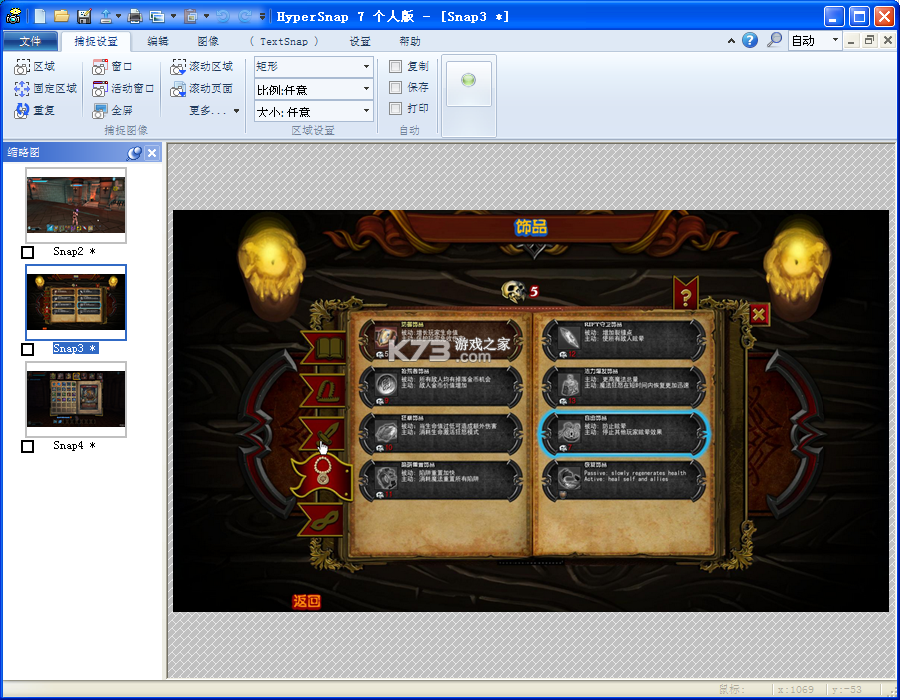Image resolution: width=900 pixels, height=700 pixels.
Task: Start 滚动区域 scrolling region capture
Action: point(201,67)
